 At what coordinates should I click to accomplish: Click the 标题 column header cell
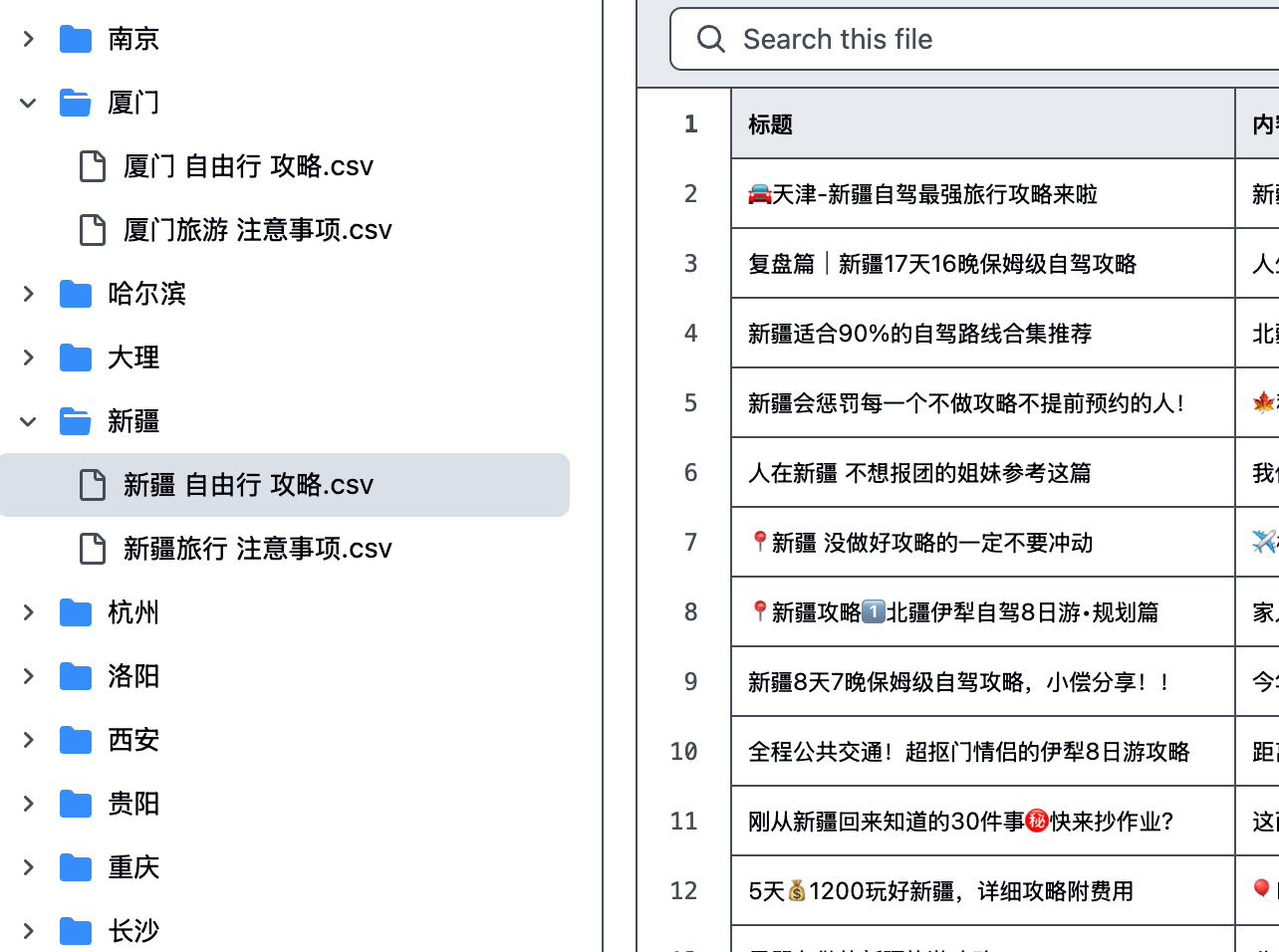click(x=983, y=123)
